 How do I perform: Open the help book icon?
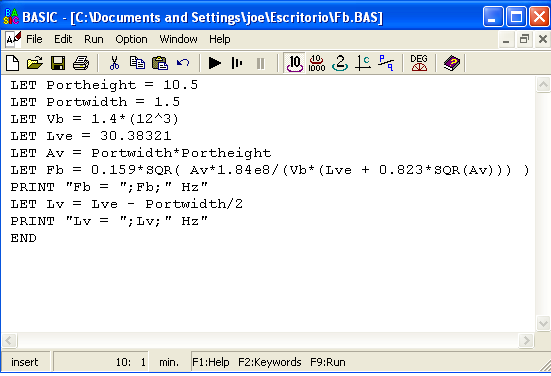pyautogui.click(x=452, y=63)
